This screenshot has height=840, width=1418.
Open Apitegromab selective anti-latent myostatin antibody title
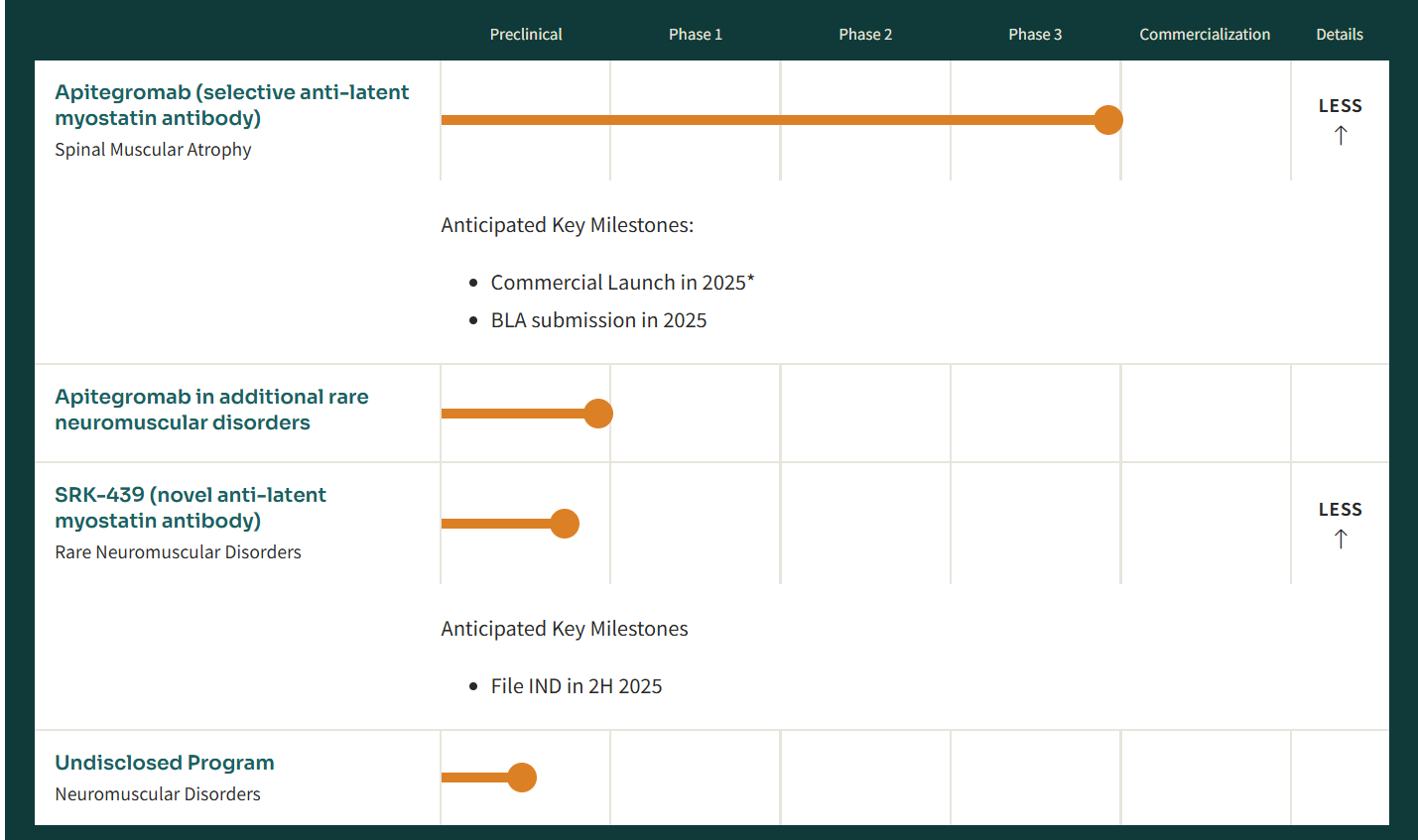point(231,105)
